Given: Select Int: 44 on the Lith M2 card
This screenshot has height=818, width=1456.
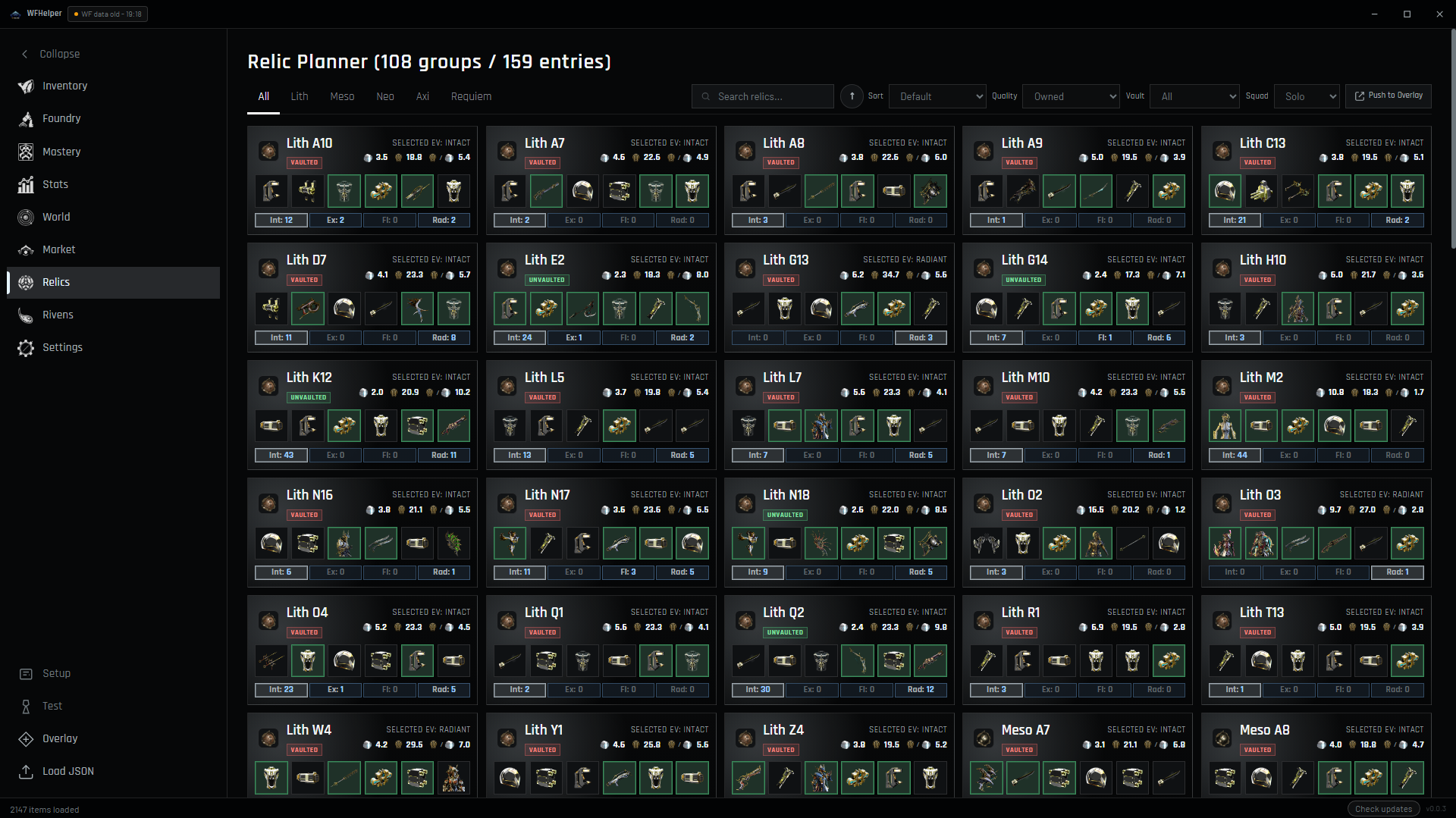Looking at the screenshot, I should coord(1235,456).
